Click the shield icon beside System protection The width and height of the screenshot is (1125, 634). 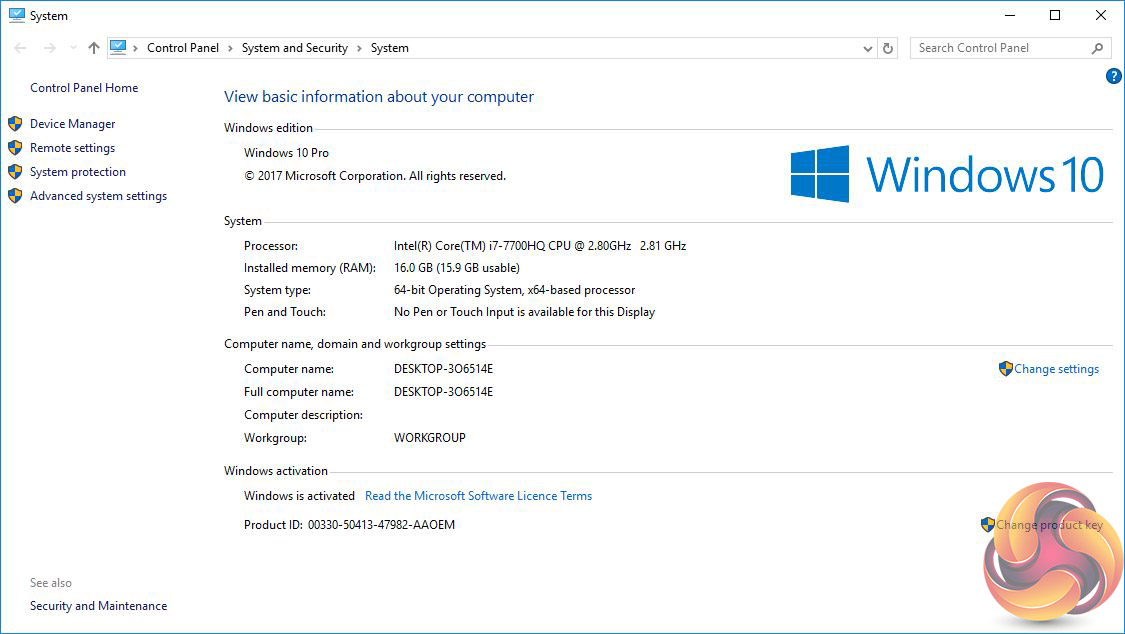point(15,172)
